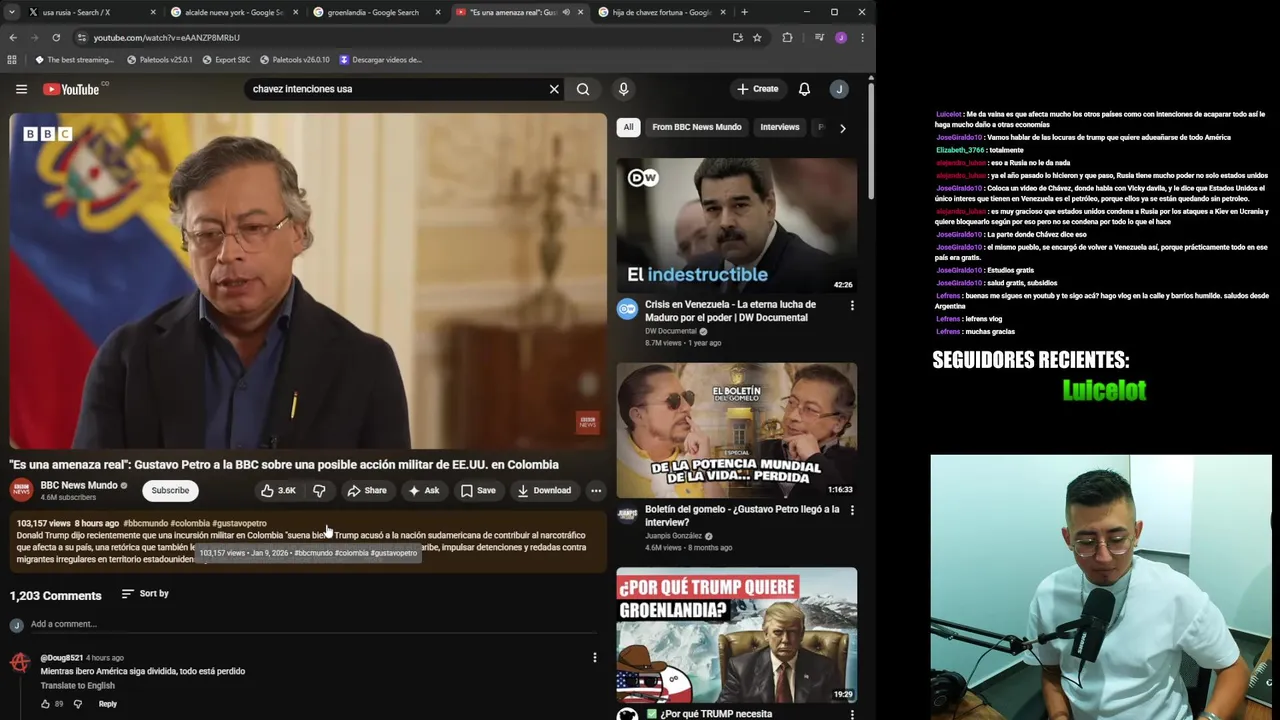Screen dimensions: 1280x720
Task: Open the YouTube hamburger guide menu
Action: (x=21, y=89)
